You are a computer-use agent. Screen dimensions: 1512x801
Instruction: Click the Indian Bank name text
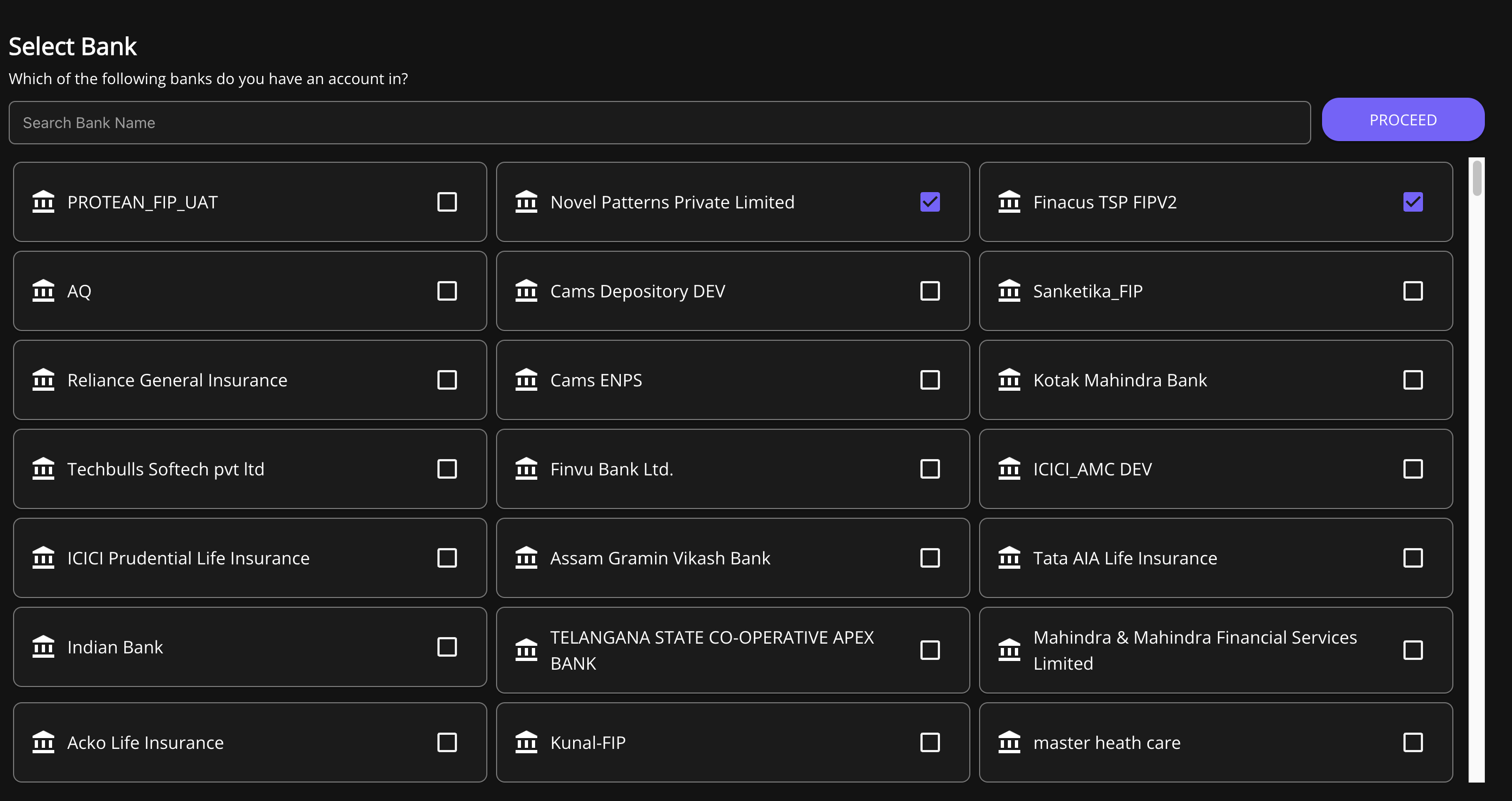click(115, 647)
